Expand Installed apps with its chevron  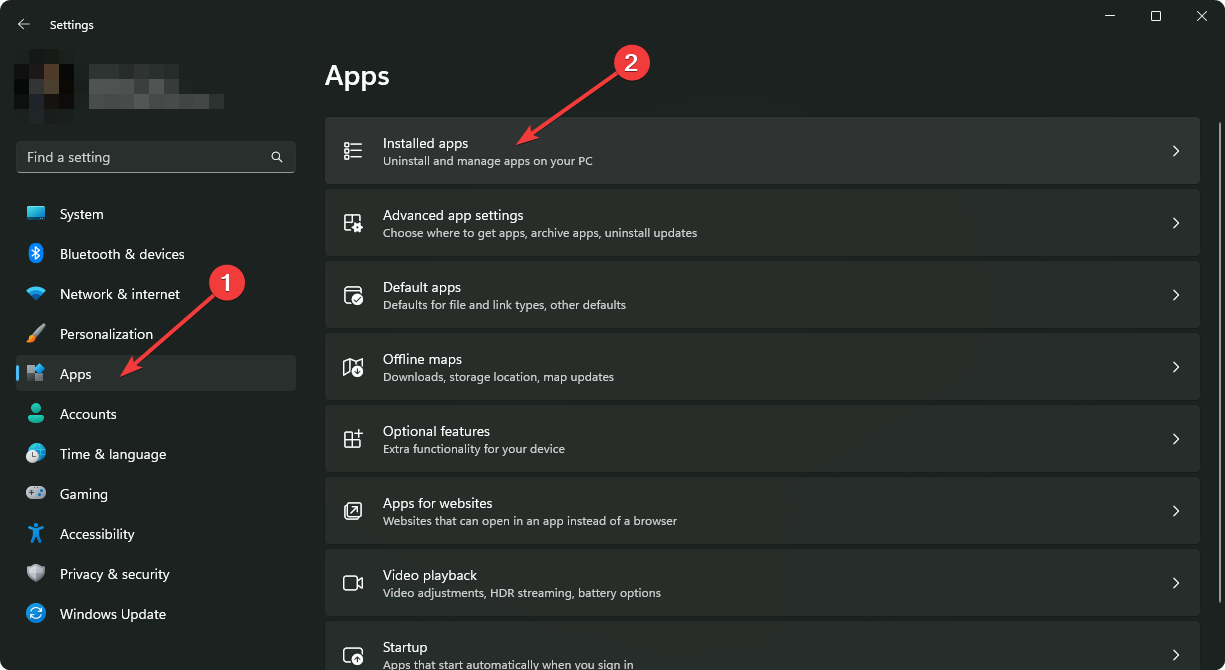tap(1176, 151)
